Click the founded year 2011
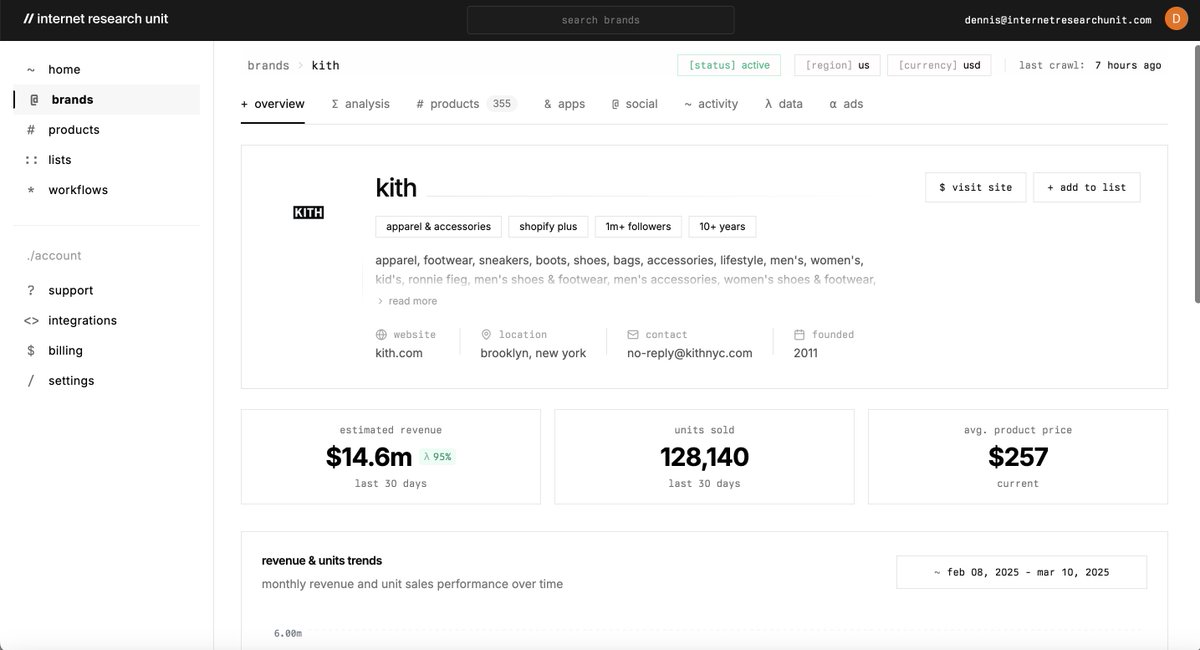The width and height of the screenshot is (1200, 650). point(806,353)
